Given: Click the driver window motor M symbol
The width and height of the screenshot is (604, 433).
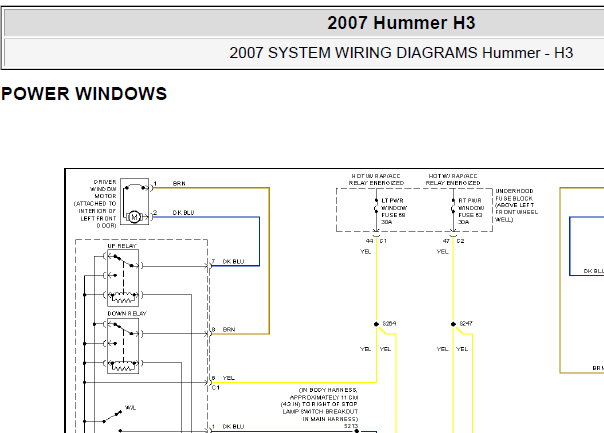Looking at the screenshot, I should [134, 217].
